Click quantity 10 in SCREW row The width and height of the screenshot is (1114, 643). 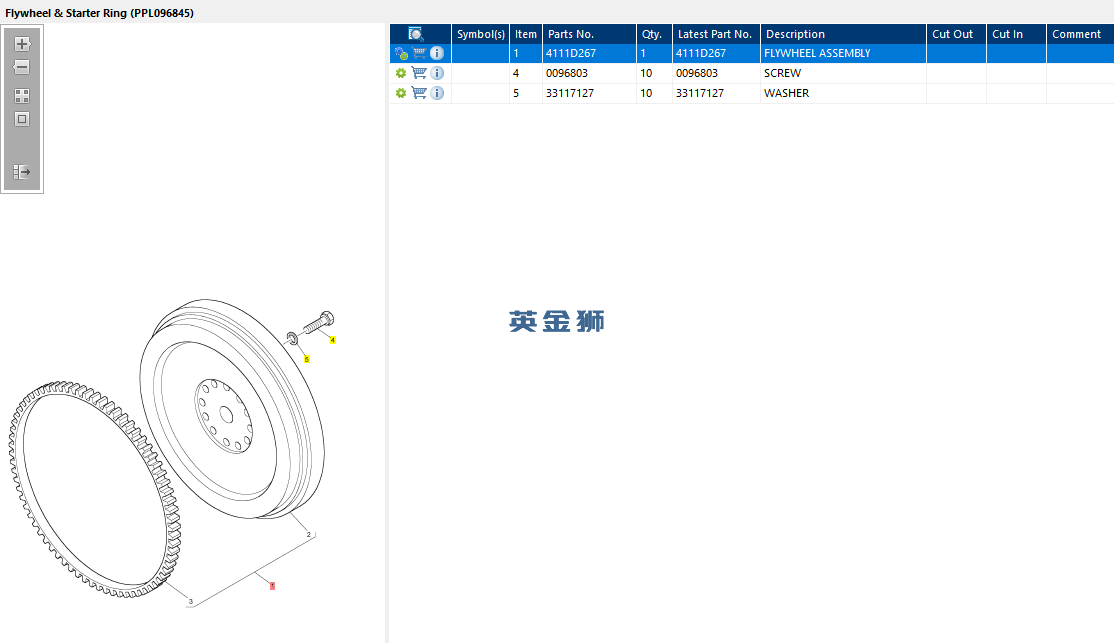tap(646, 73)
